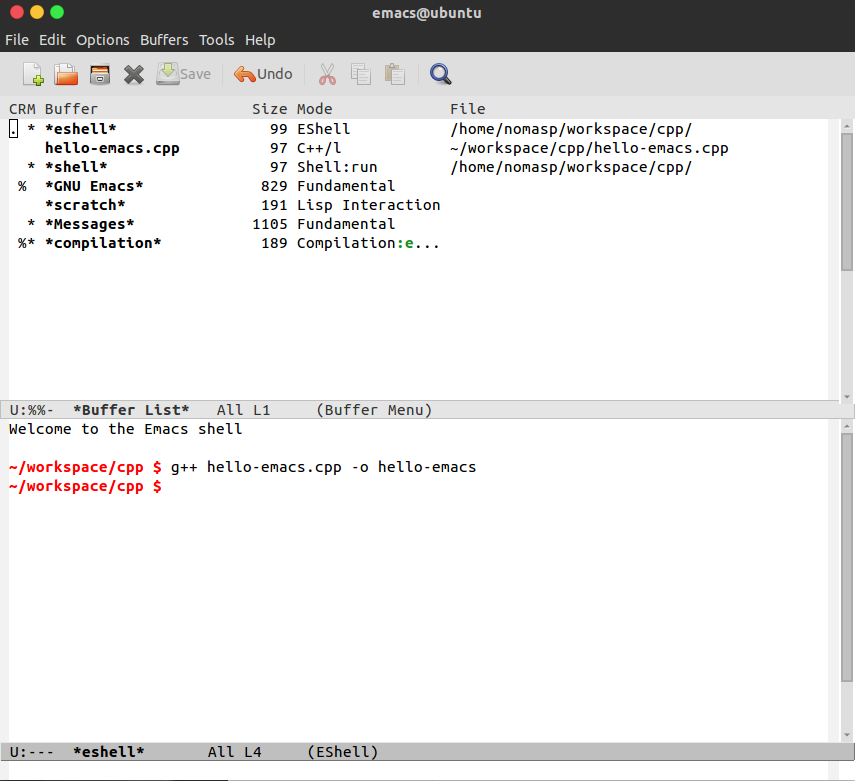Click the Copy toolbar icon
The image size is (855, 781).
(360, 74)
